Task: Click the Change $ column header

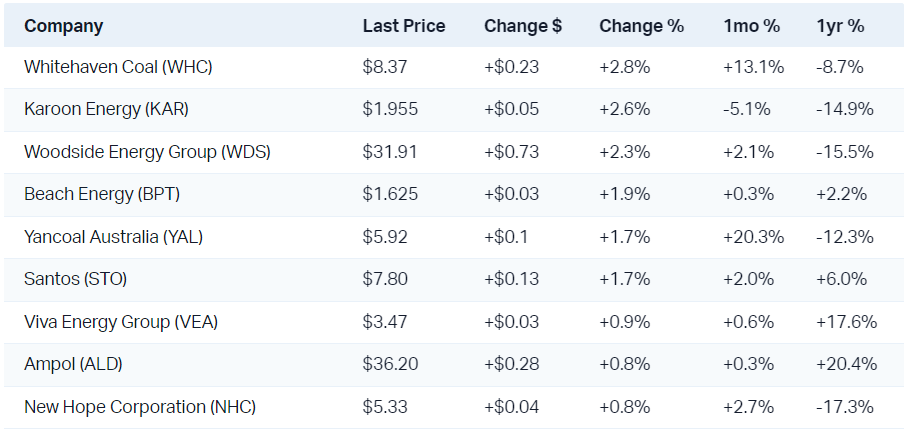Action: [522, 26]
